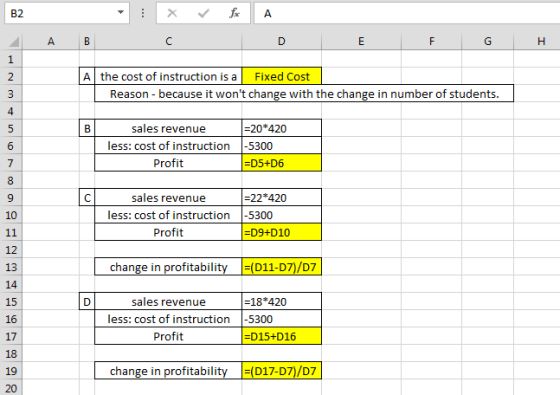Image resolution: width=560 pixels, height=395 pixels.
Task: Select column F header
Action: pos(431,41)
